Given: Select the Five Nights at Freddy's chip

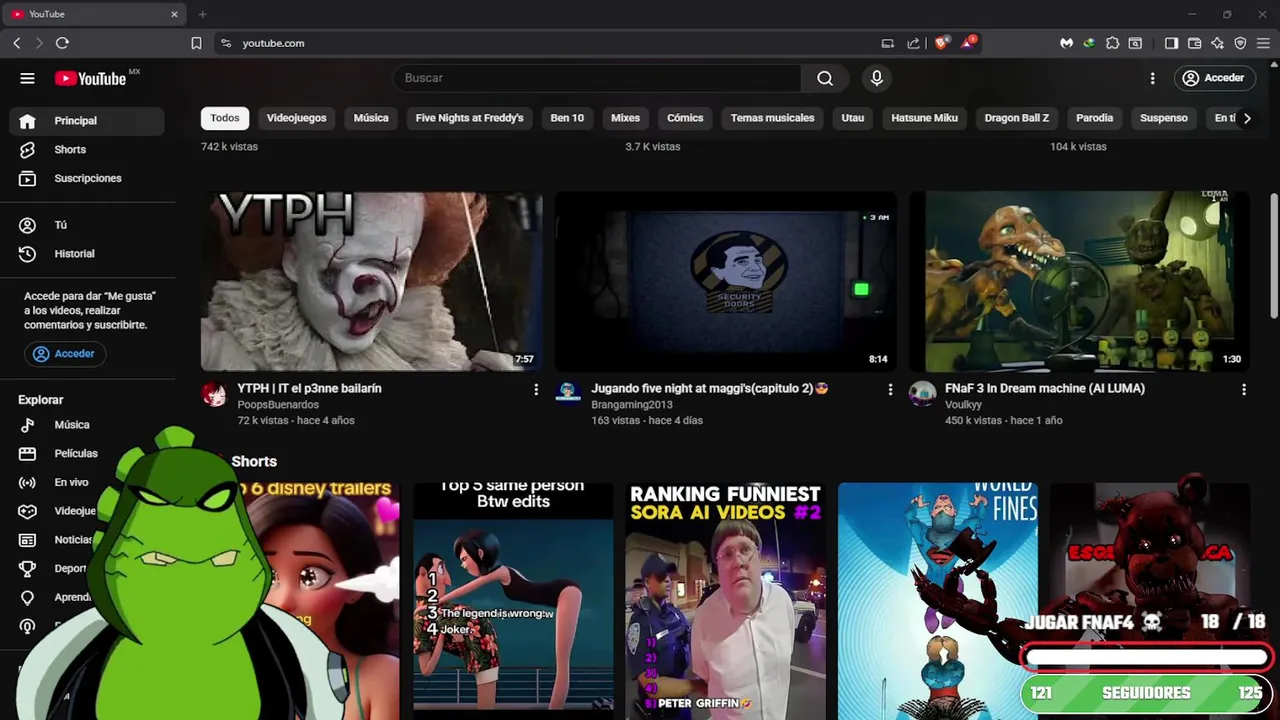Looking at the screenshot, I should 469,118.
